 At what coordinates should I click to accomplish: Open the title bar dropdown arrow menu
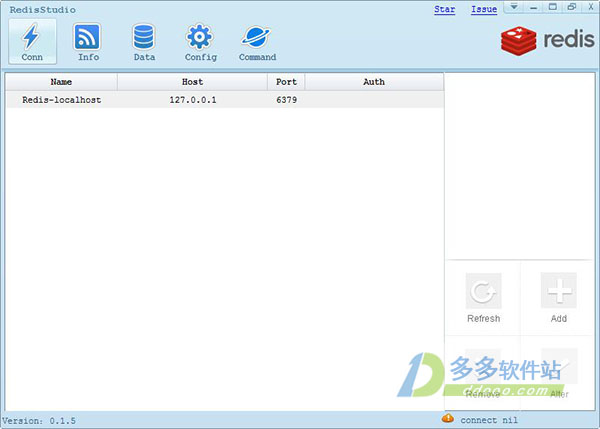tap(514, 7)
